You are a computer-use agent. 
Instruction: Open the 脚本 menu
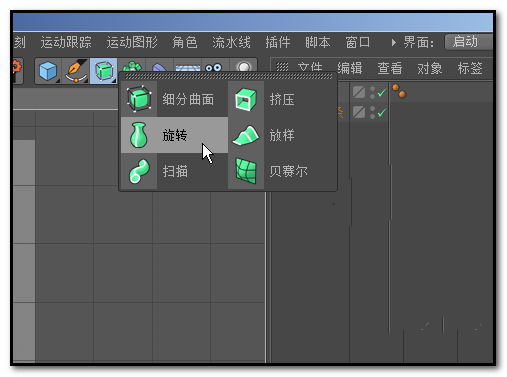pyautogui.click(x=318, y=42)
